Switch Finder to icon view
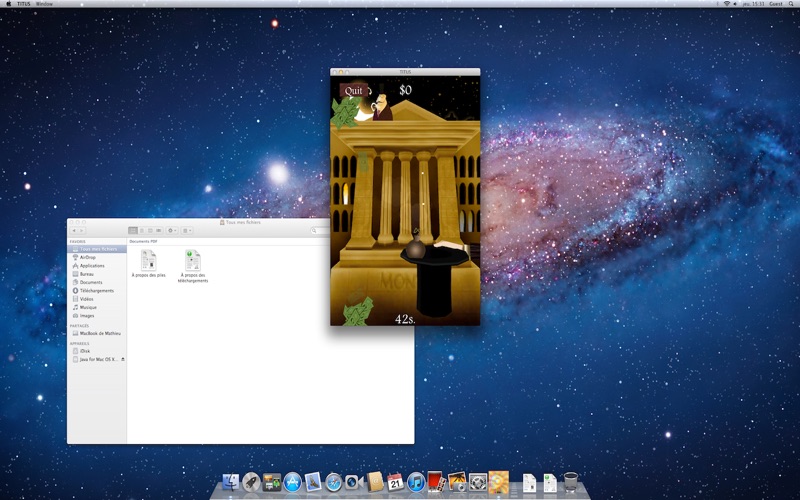This screenshot has height=500, width=800. click(x=133, y=230)
